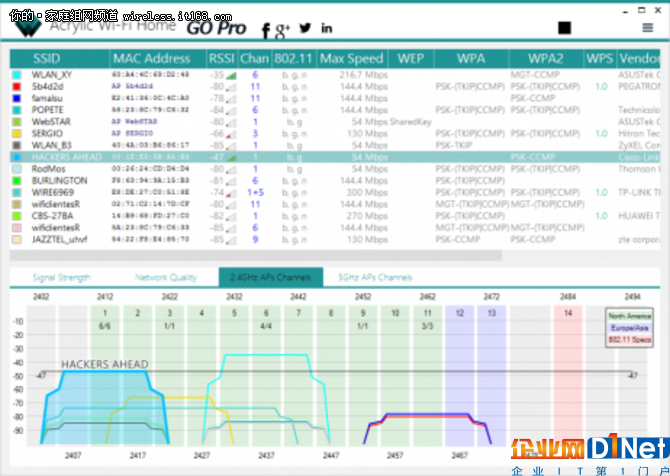Viewport: 670px width, 476px height.
Task: Open the Google Plus share icon
Action: (x=282, y=30)
